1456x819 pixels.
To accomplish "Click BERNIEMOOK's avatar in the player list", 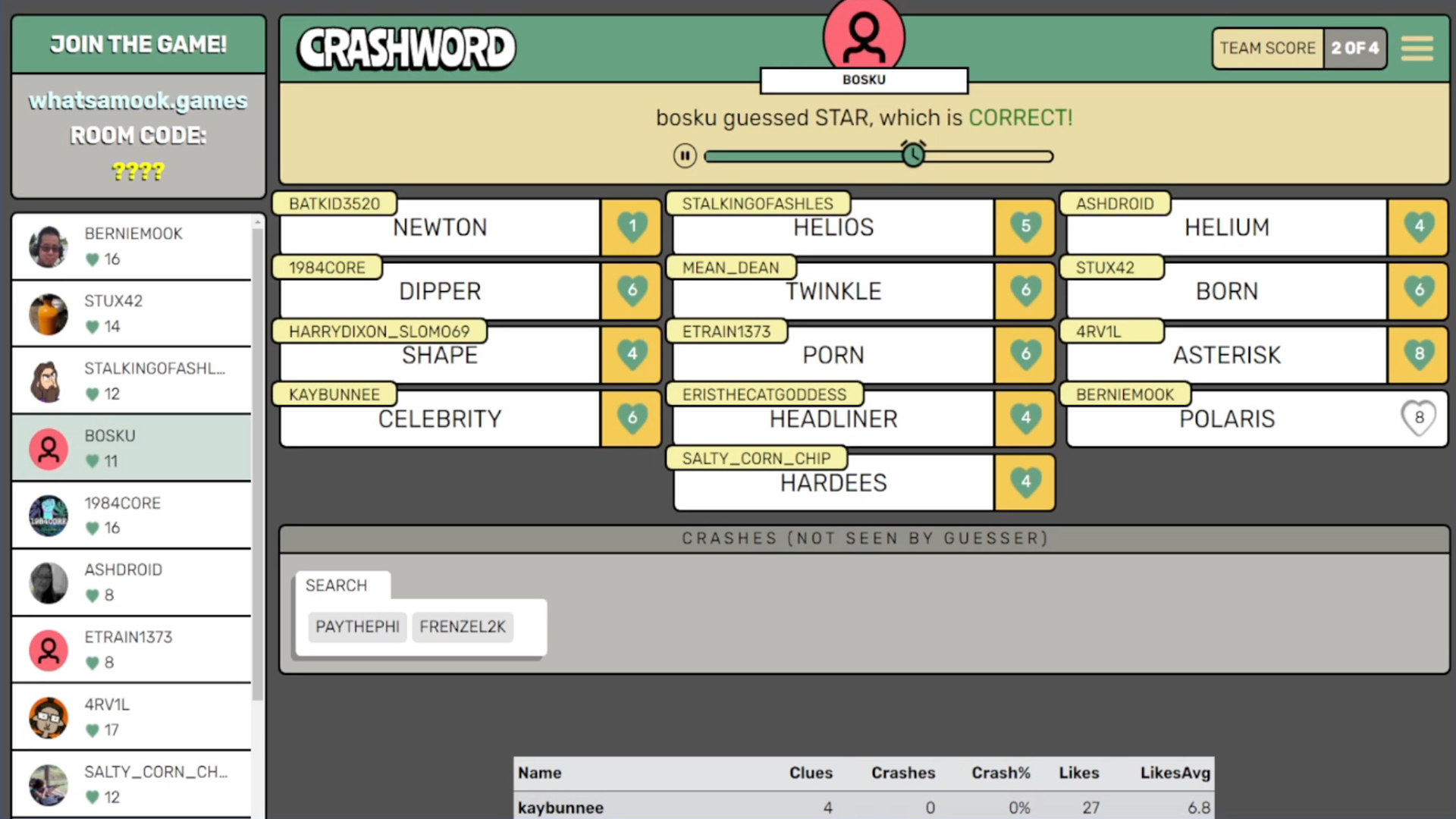I will click(48, 246).
